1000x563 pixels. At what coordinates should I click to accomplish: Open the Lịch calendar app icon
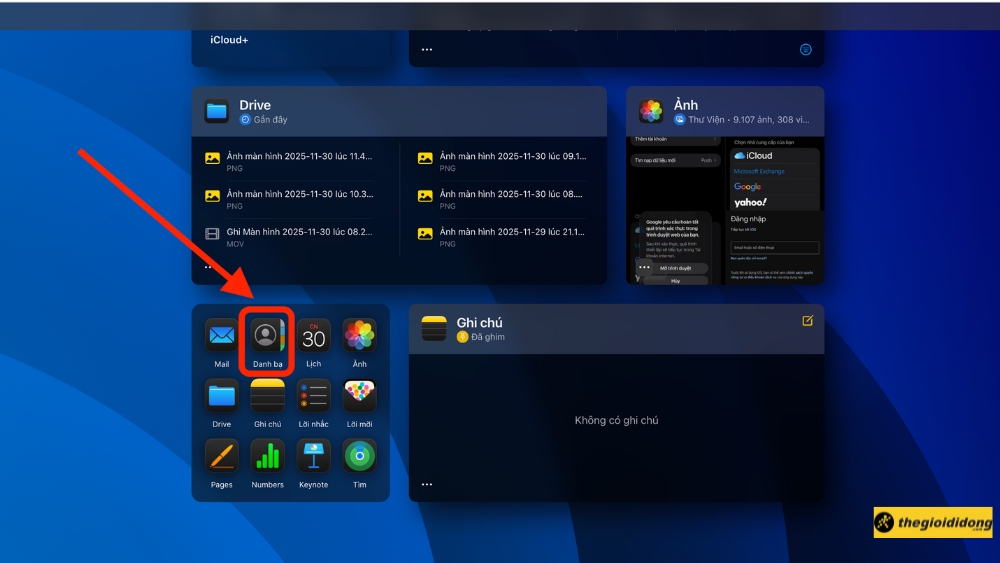pyautogui.click(x=314, y=336)
